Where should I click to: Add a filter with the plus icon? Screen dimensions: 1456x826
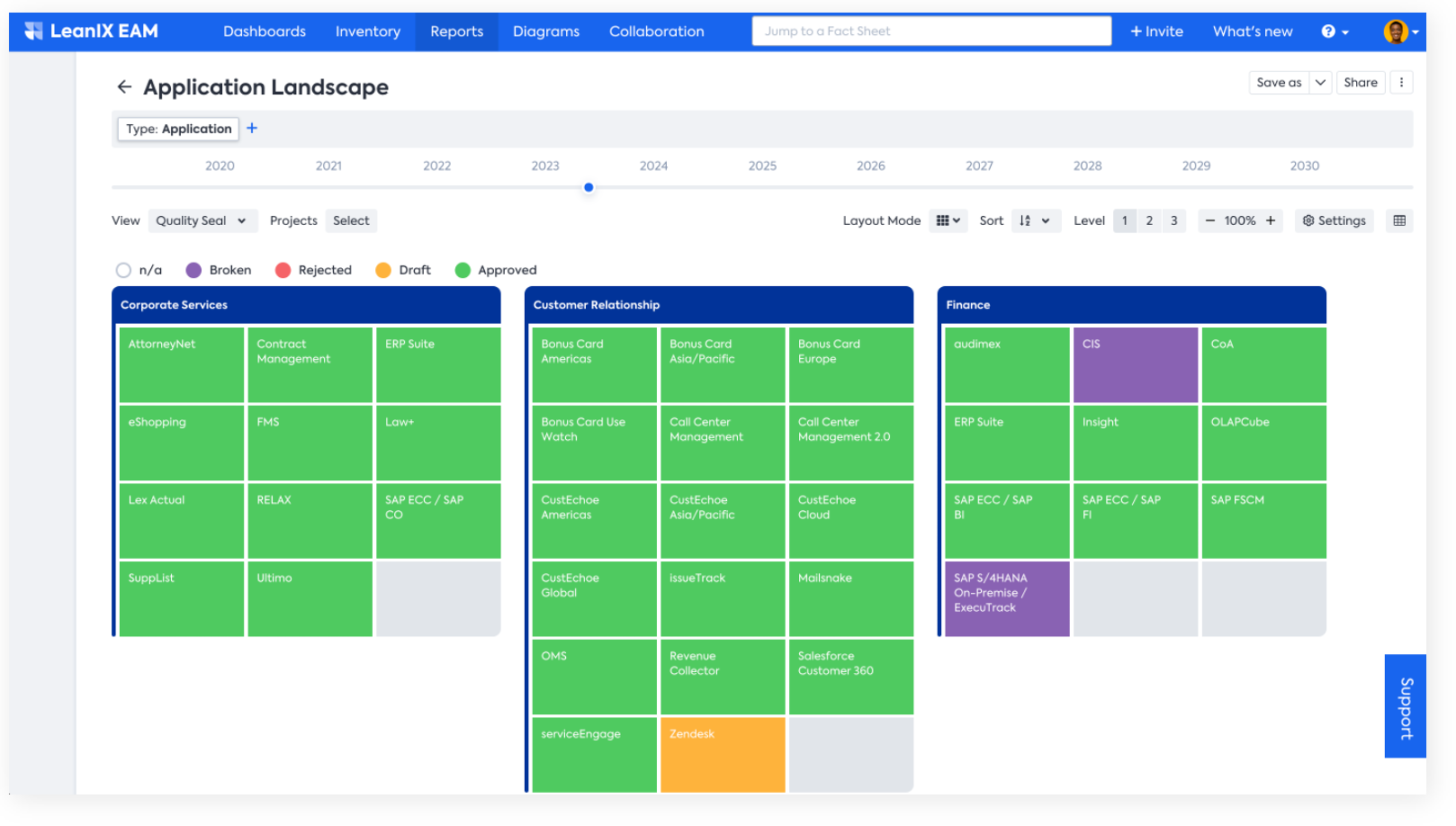[252, 129]
